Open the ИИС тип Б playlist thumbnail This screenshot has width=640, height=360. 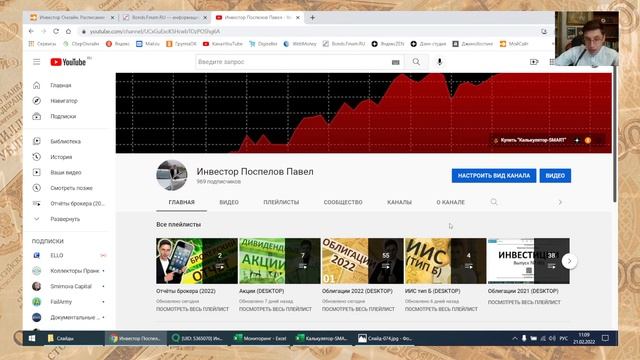tap(445, 261)
